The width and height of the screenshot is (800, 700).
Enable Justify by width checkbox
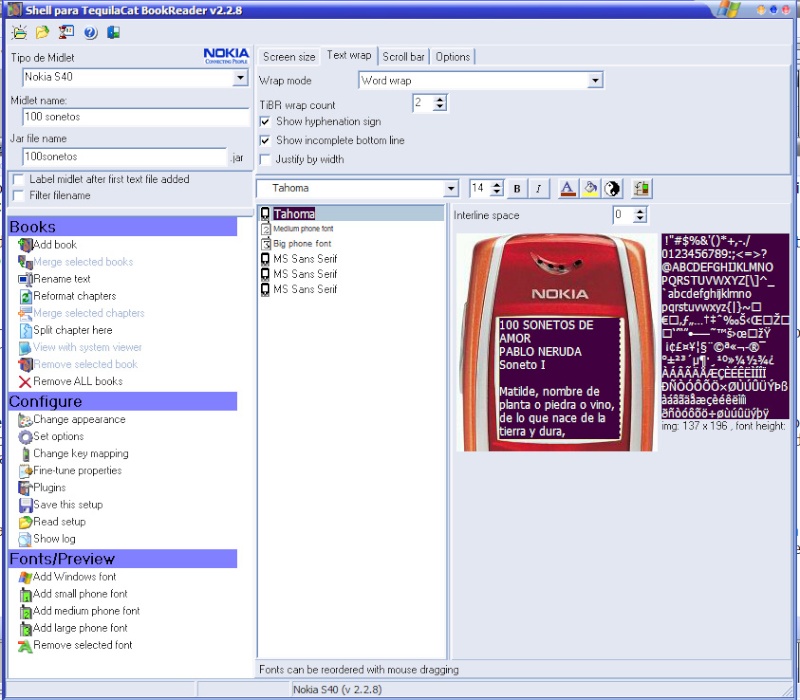(265, 160)
